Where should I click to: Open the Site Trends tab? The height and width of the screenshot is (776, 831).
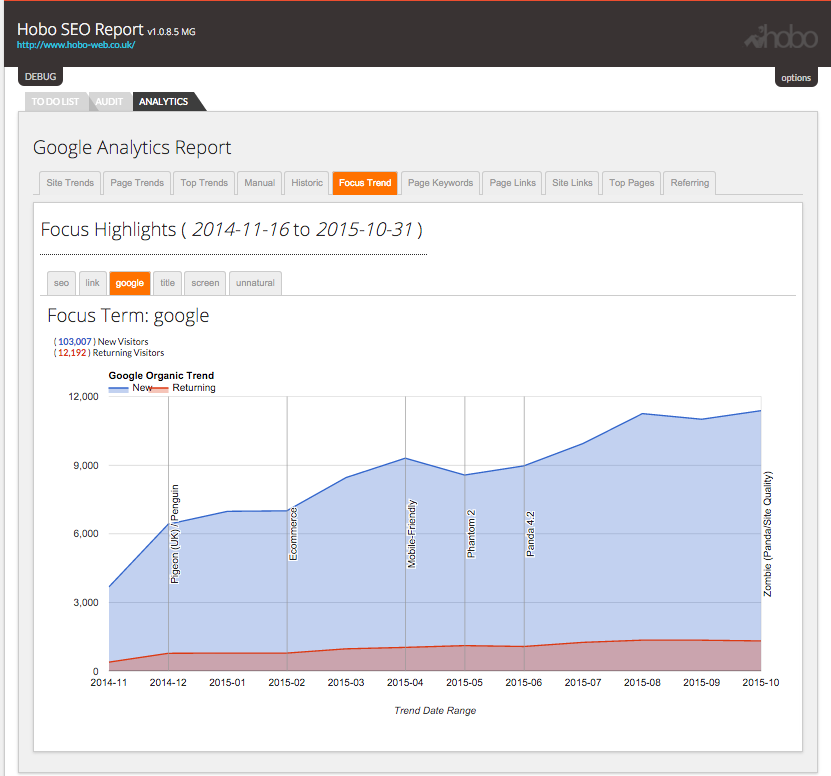point(70,183)
